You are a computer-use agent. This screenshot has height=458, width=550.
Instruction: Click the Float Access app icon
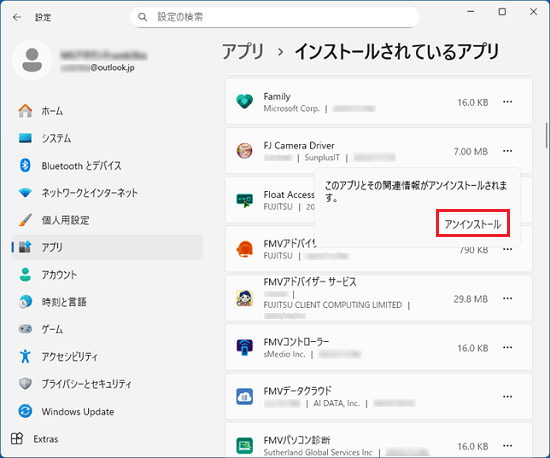pyautogui.click(x=244, y=200)
